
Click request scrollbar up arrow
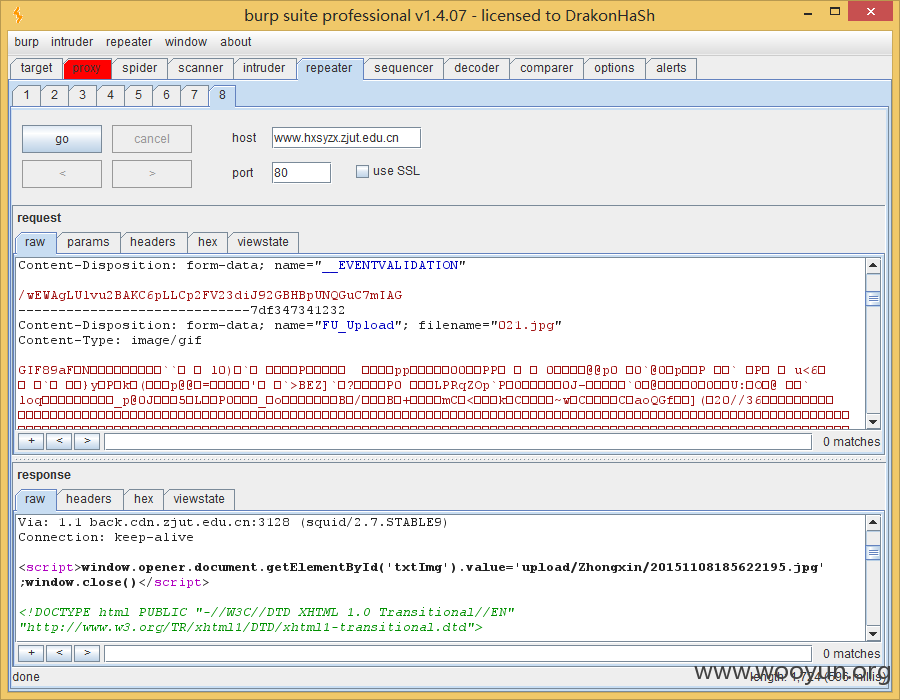(873, 265)
